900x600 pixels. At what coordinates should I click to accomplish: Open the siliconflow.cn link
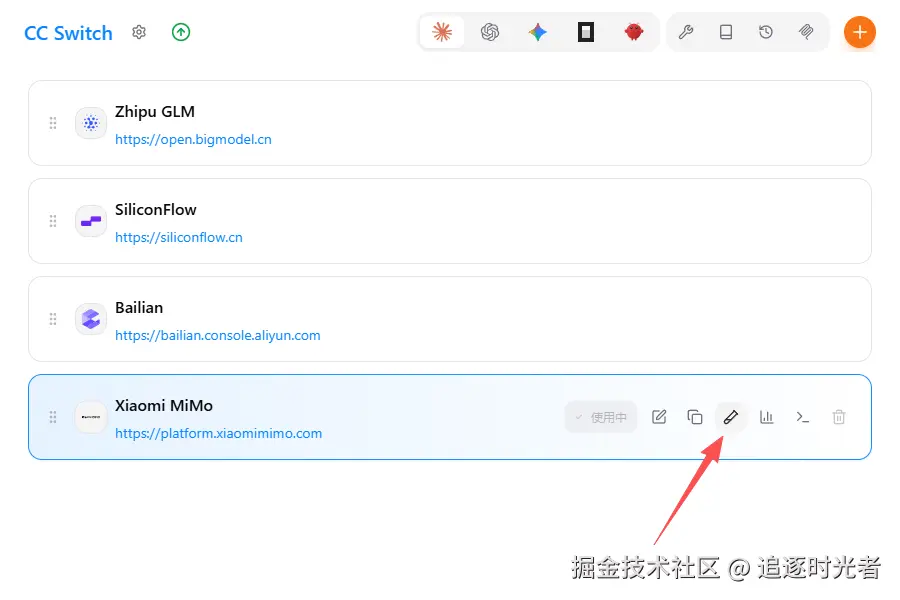pyautogui.click(x=179, y=238)
